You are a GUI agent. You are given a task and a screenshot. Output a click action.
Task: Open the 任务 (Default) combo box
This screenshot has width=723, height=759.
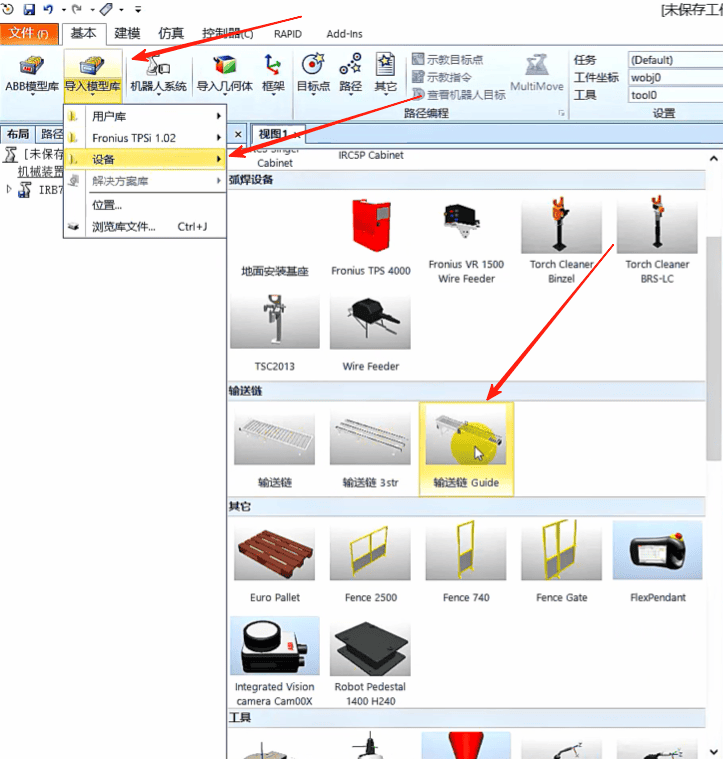(676, 60)
